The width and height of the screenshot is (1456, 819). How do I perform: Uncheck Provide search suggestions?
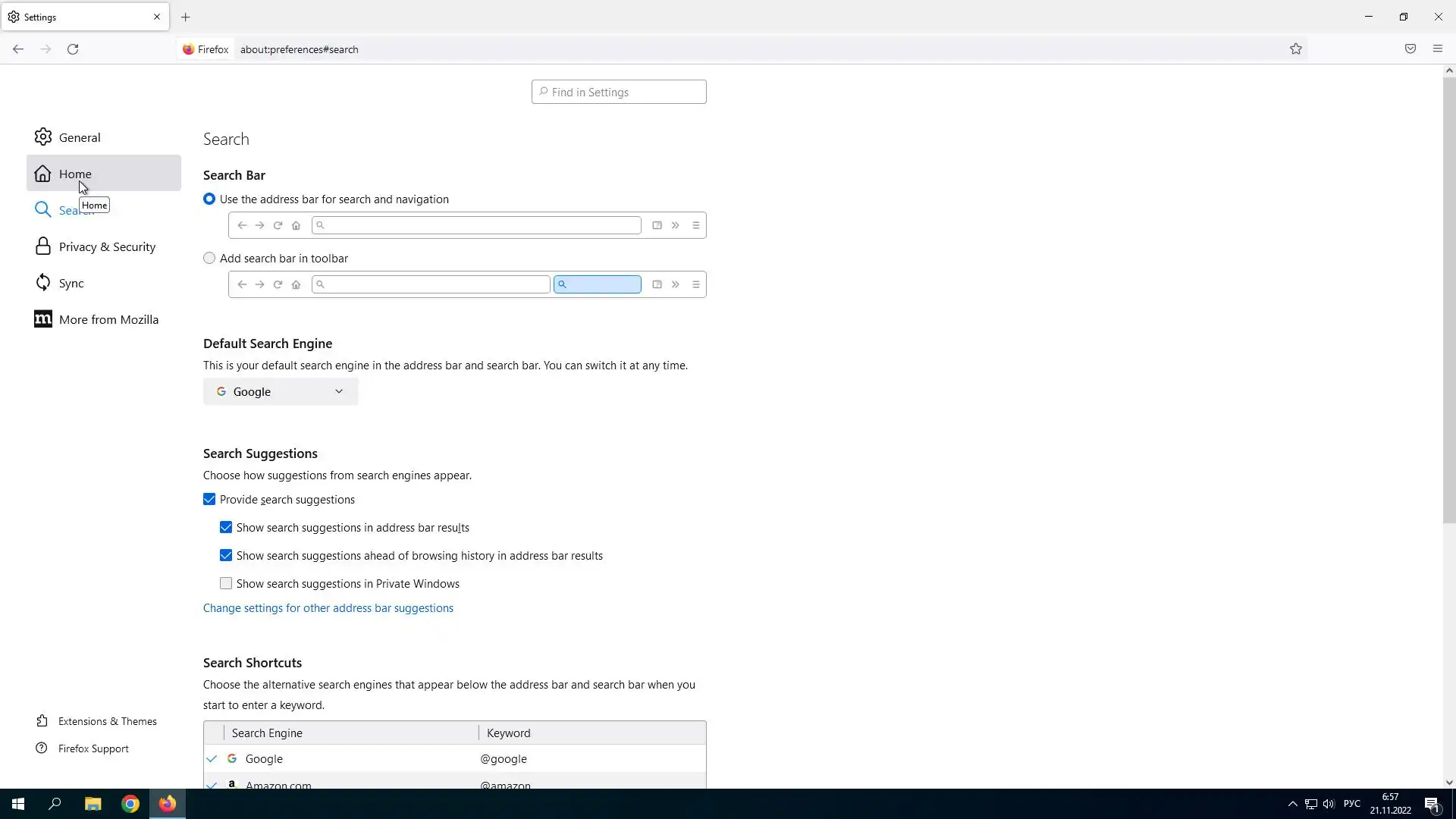coord(209,500)
